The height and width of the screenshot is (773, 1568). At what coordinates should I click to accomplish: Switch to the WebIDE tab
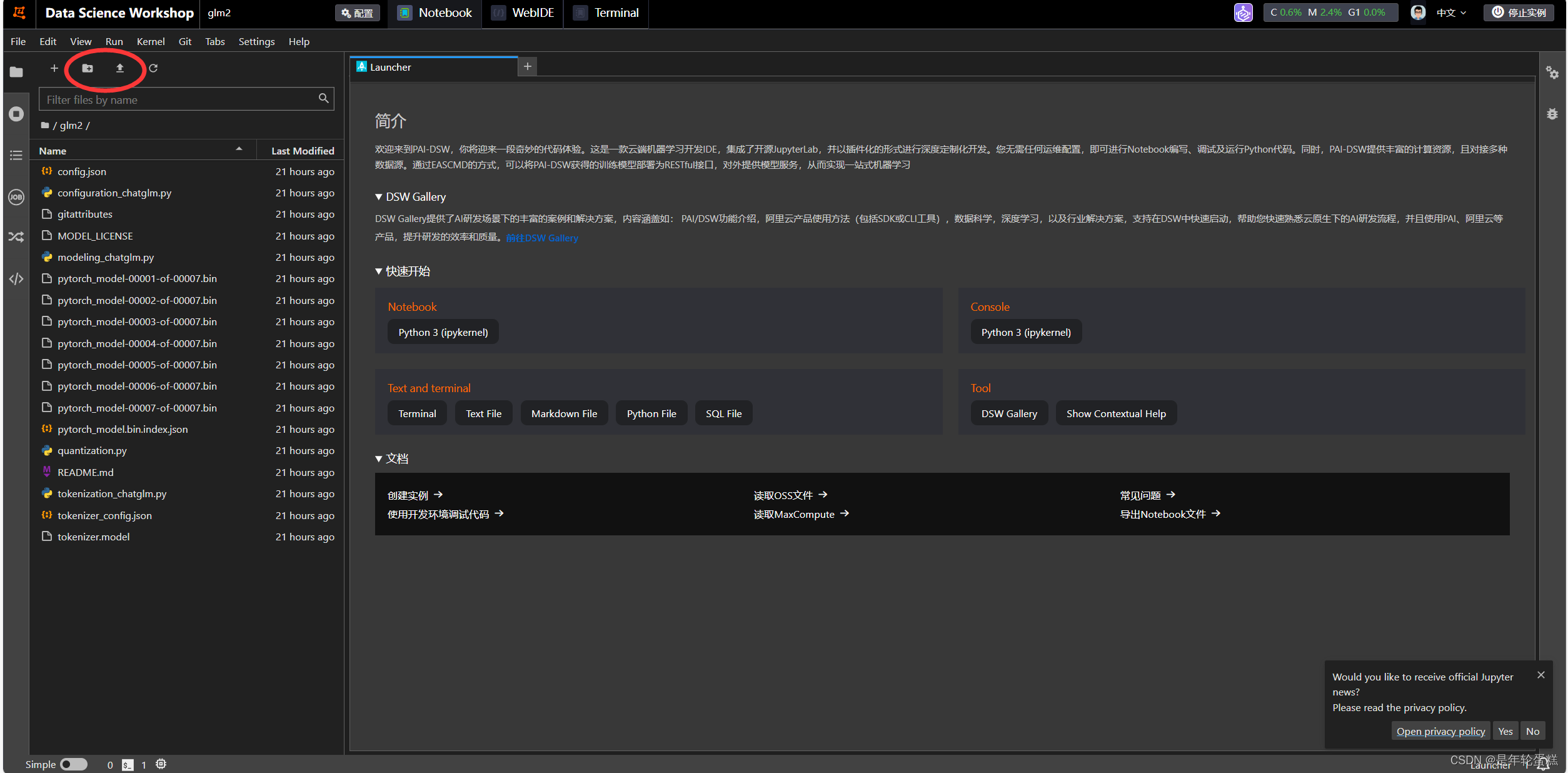pos(523,13)
